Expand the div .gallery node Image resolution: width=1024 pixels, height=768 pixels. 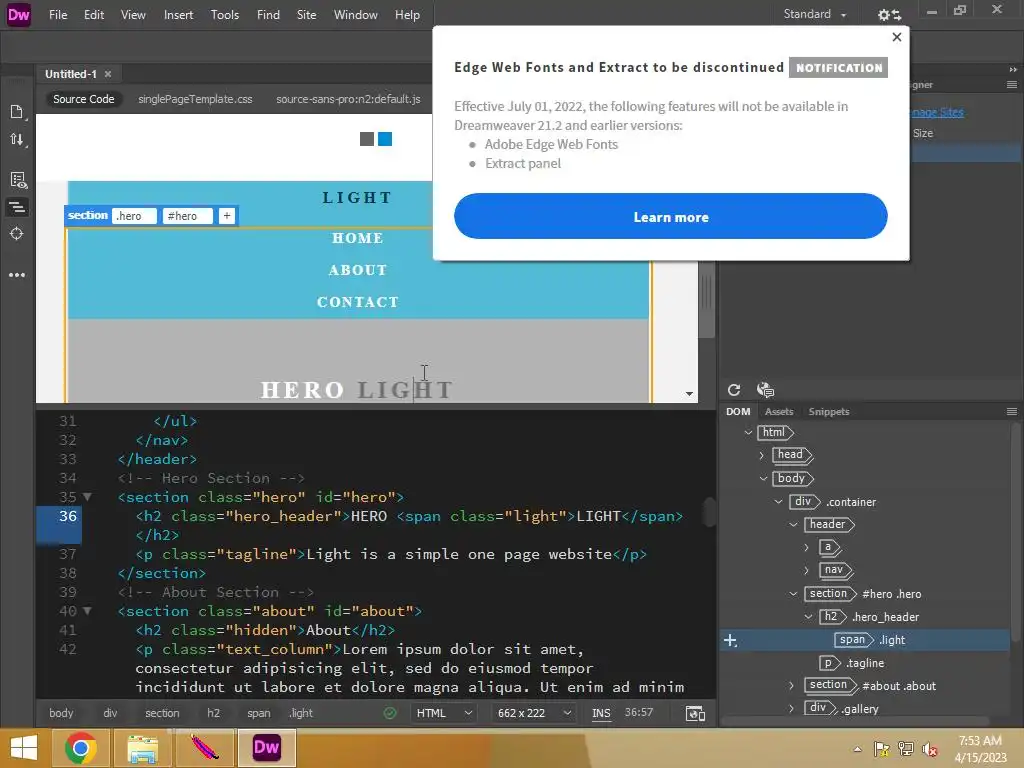point(792,709)
